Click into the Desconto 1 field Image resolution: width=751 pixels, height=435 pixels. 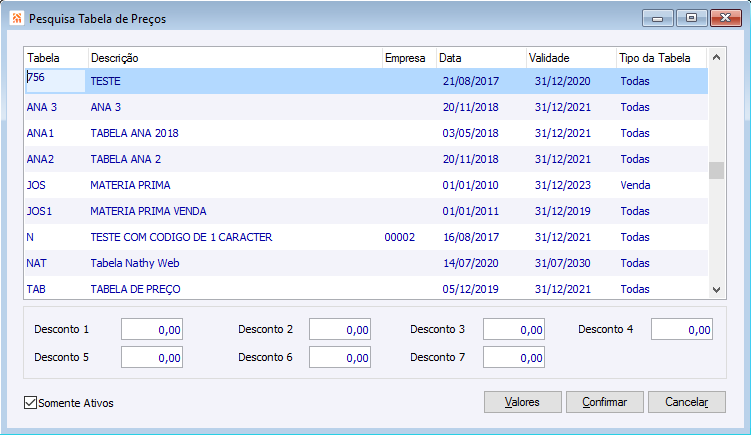(x=152, y=330)
